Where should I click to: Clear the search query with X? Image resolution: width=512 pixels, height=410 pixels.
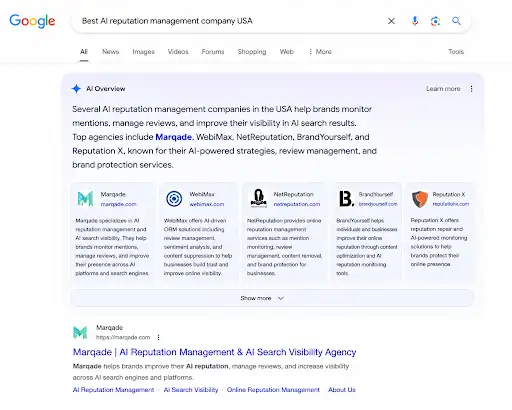coord(391,21)
